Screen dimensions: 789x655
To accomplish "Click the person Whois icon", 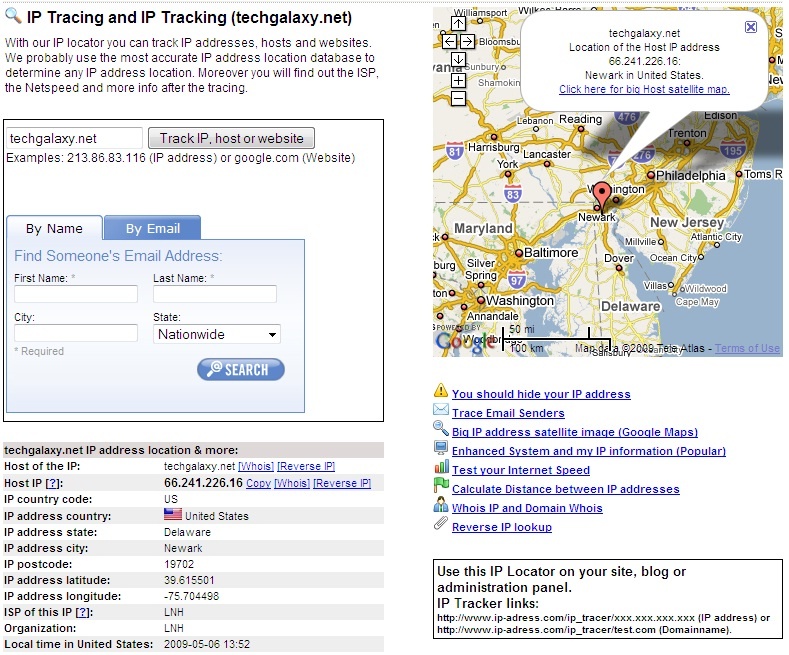I will (441, 504).
